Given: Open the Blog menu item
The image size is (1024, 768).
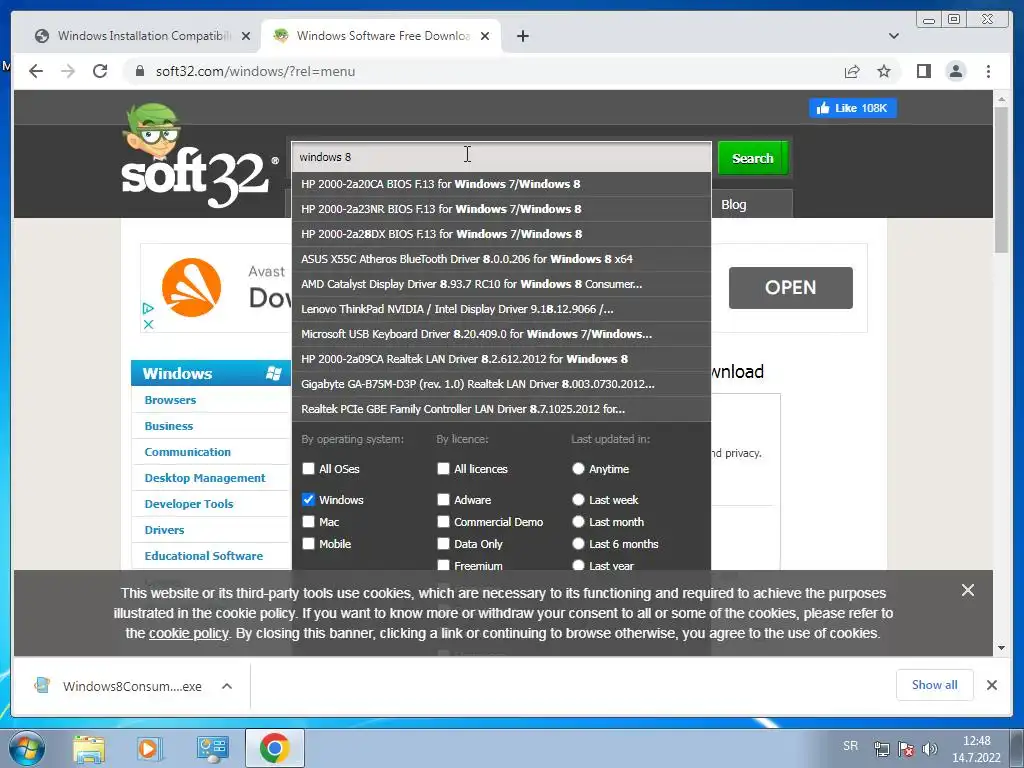Looking at the screenshot, I should [x=733, y=204].
